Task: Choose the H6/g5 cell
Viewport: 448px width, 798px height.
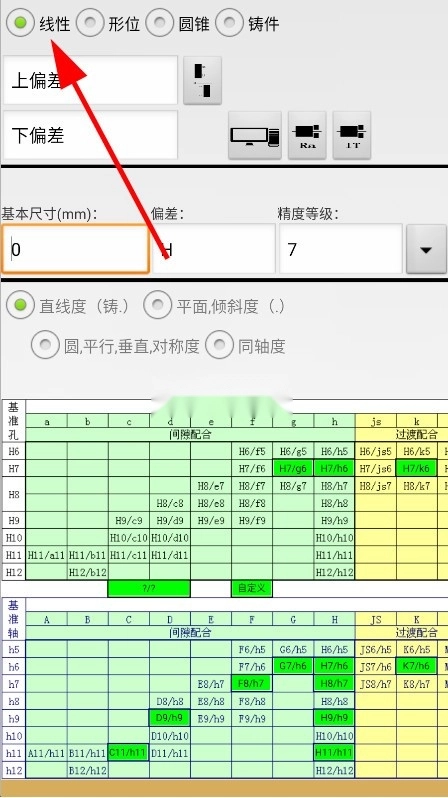Action: coord(293,451)
